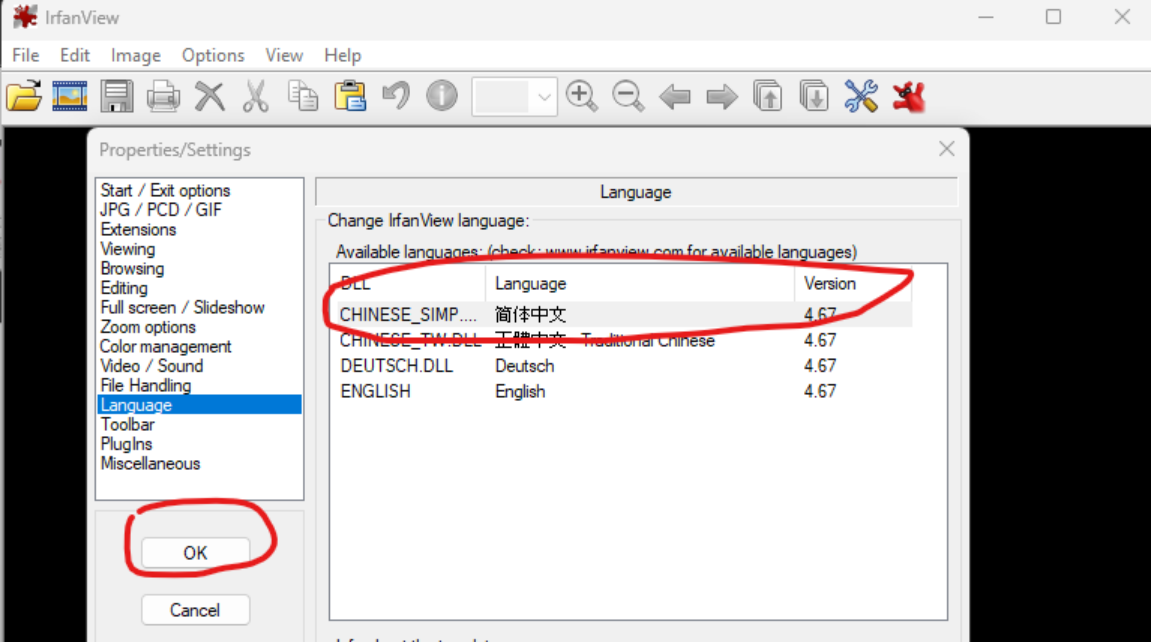1151x642 pixels.
Task: Click the Copy icon in toolbar
Action: 303,96
